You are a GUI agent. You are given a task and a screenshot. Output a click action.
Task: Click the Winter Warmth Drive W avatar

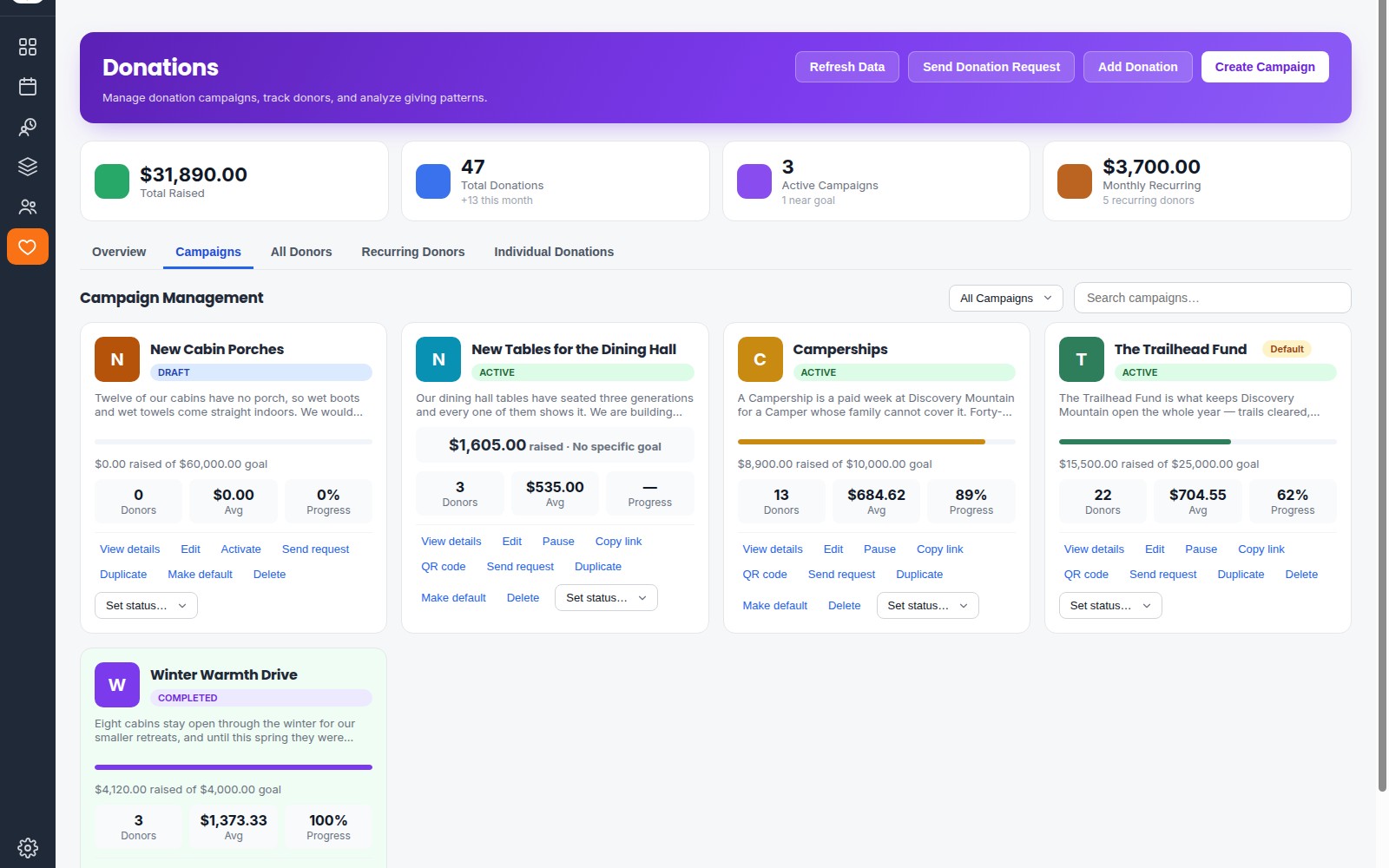(117, 685)
